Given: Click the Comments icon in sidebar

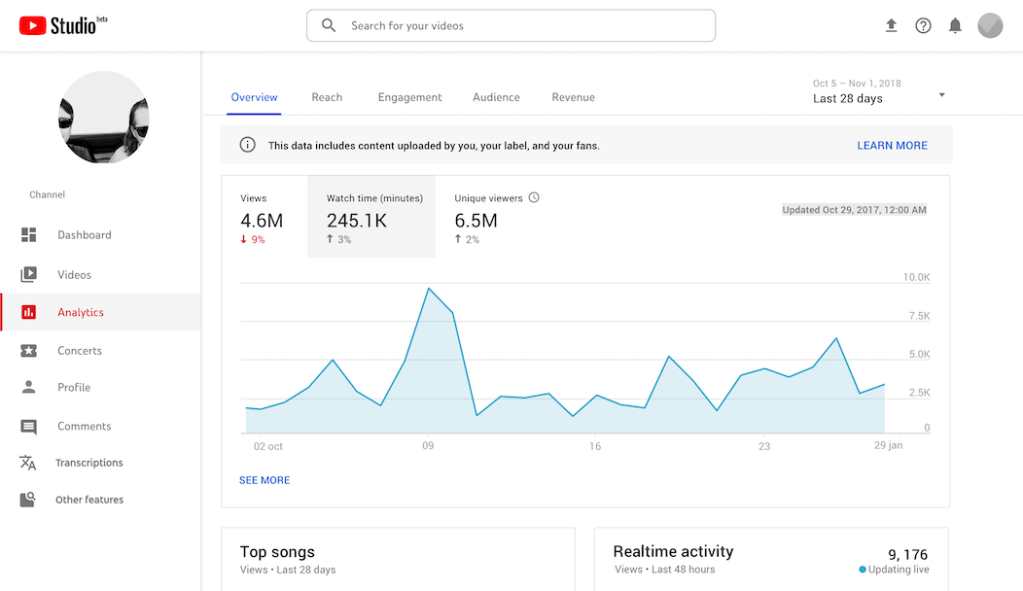Looking at the screenshot, I should 29,427.
